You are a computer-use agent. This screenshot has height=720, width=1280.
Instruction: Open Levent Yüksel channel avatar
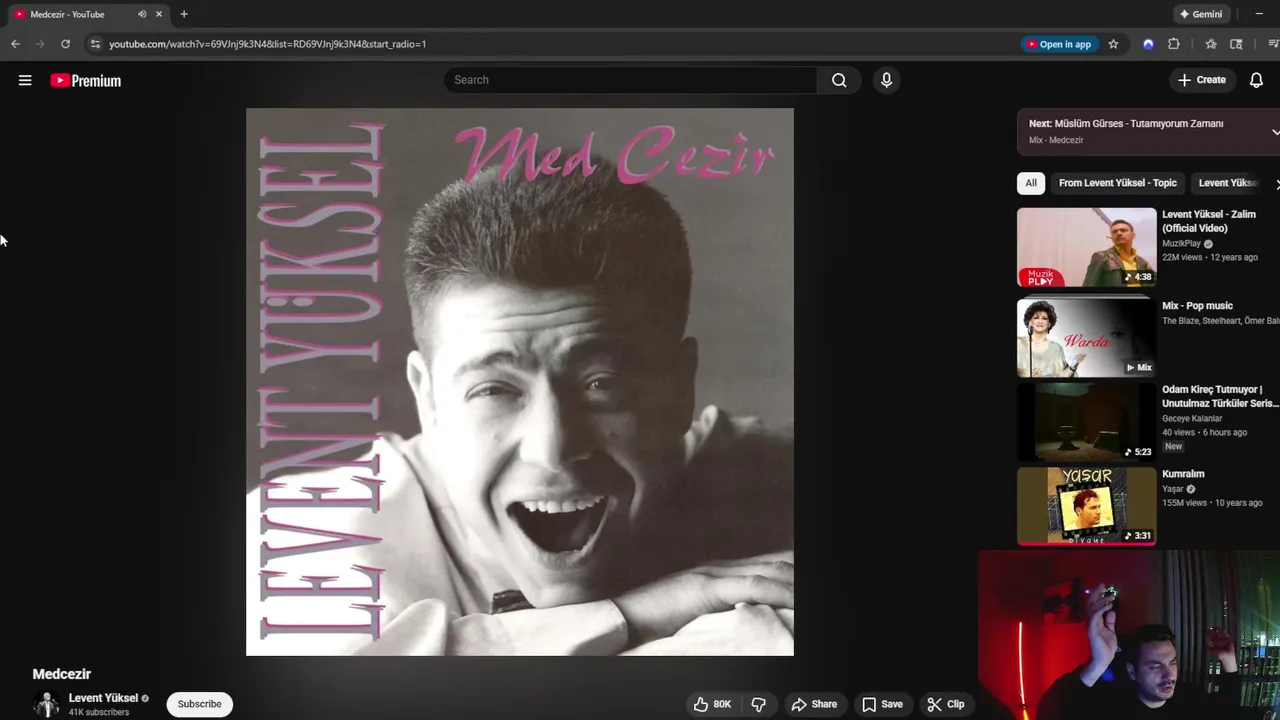[46, 704]
